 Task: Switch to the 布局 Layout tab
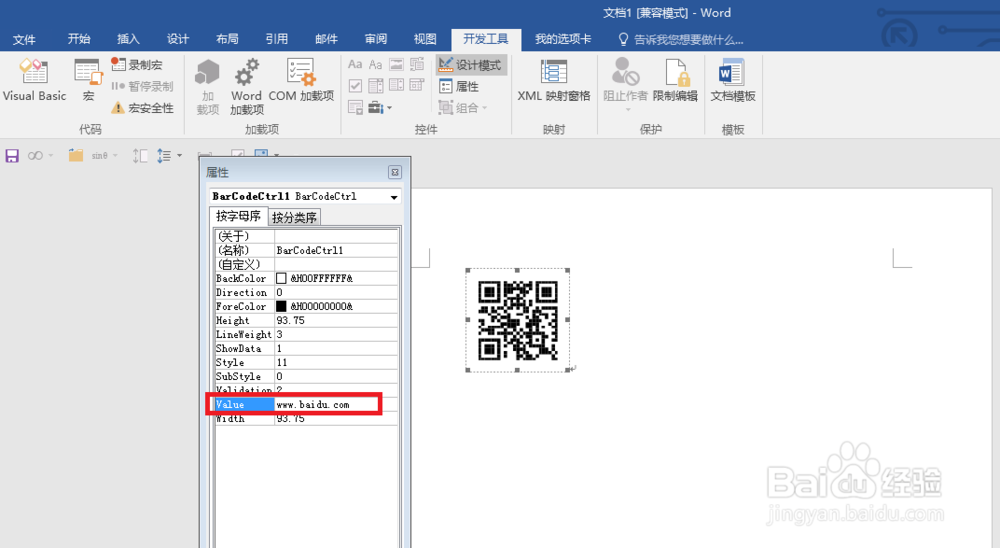coord(227,39)
